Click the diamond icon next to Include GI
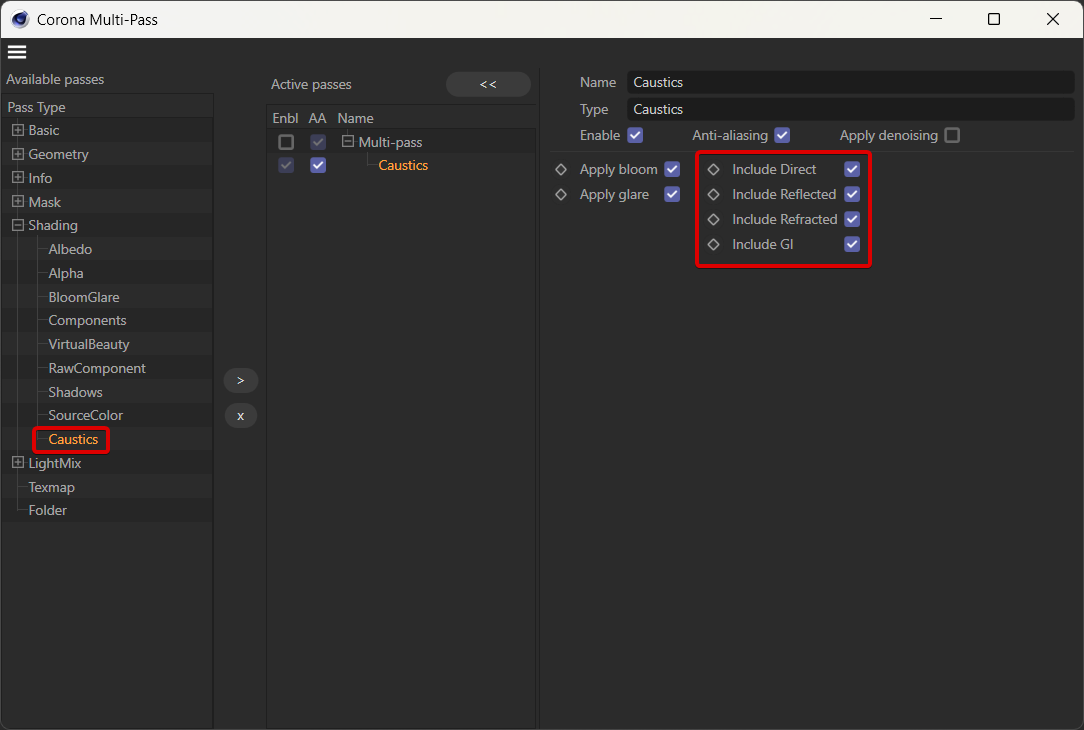This screenshot has width=1084, height=730. click(713, 245)
